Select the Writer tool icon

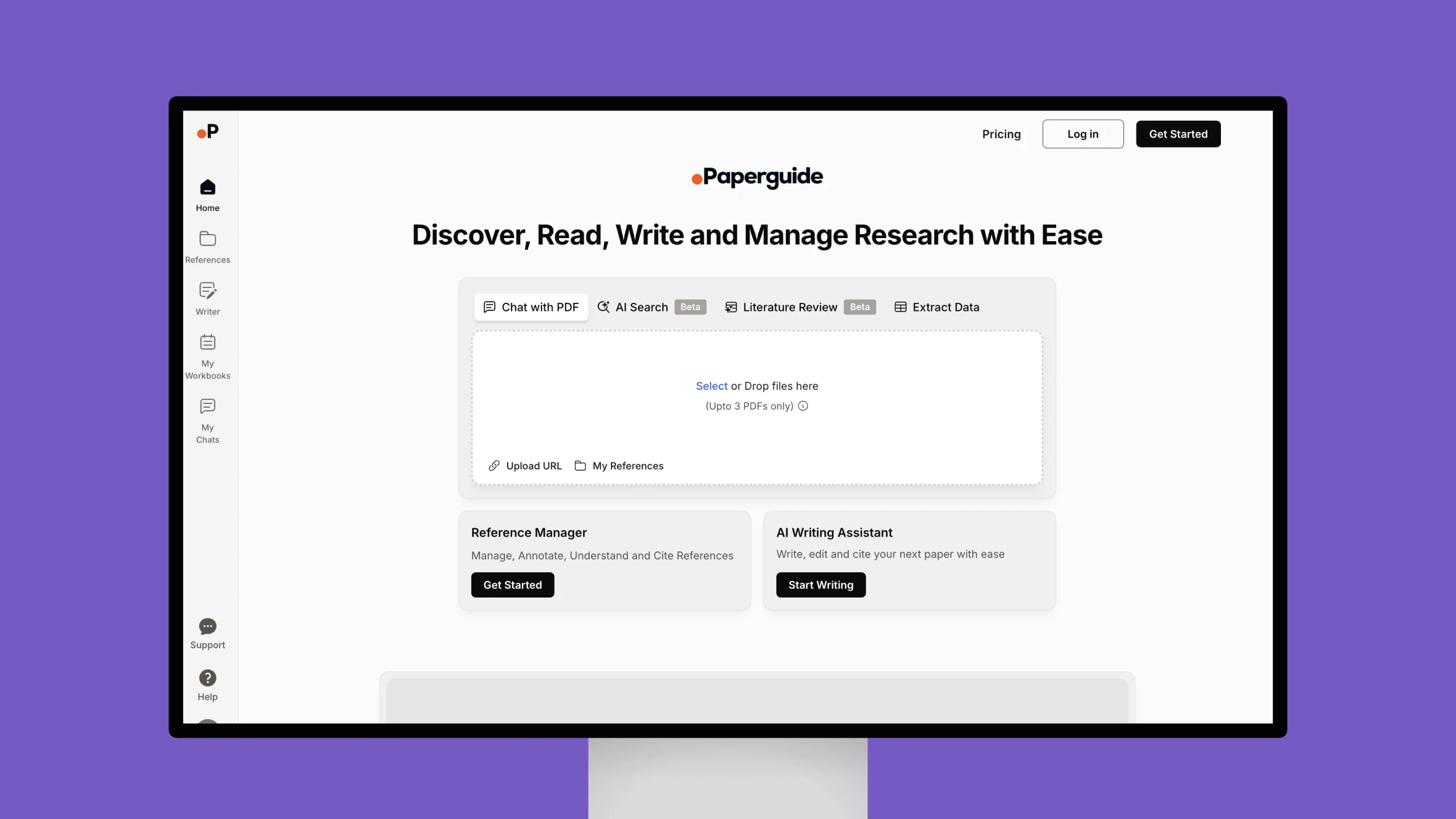207,292
